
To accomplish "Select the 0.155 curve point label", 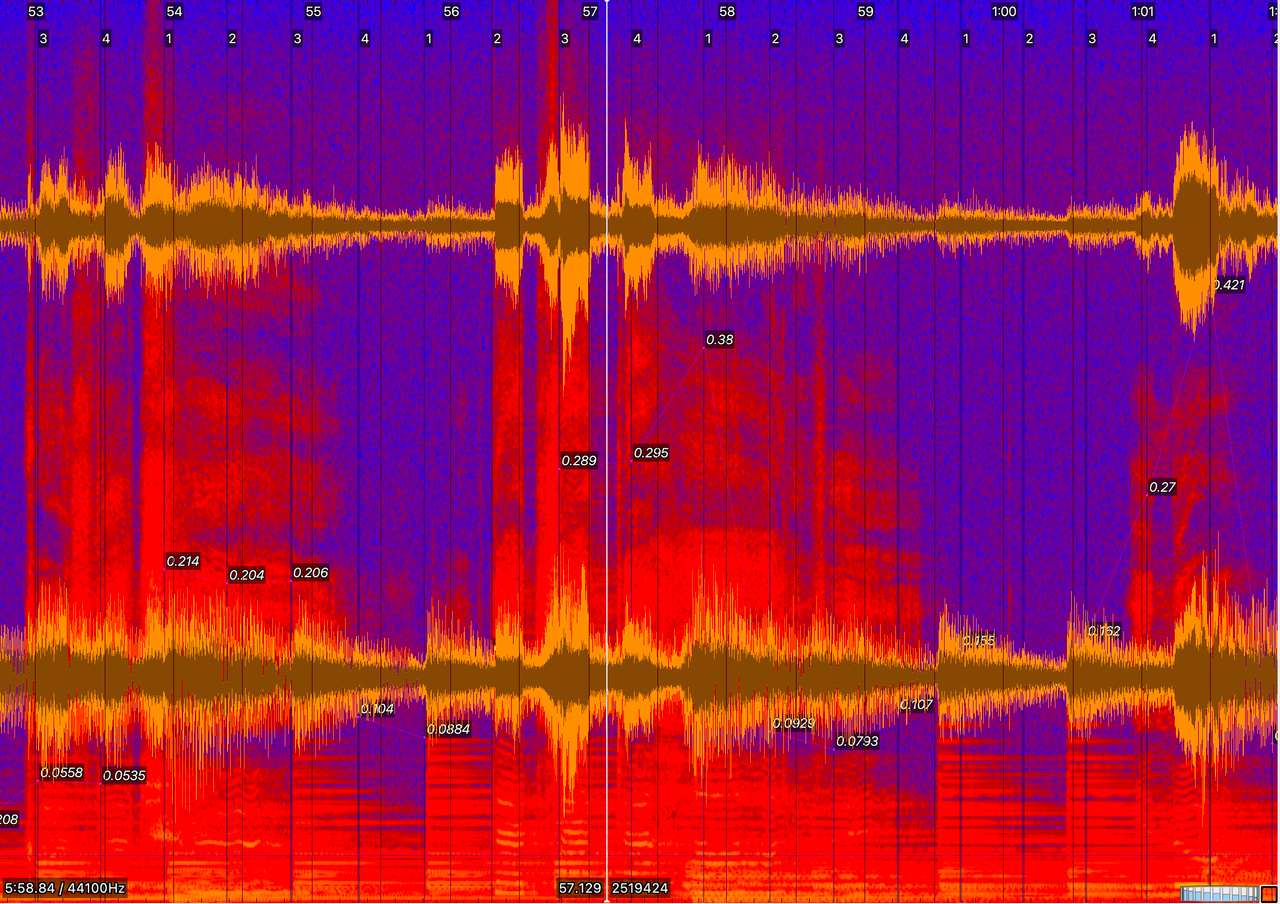I will (979, 641).
